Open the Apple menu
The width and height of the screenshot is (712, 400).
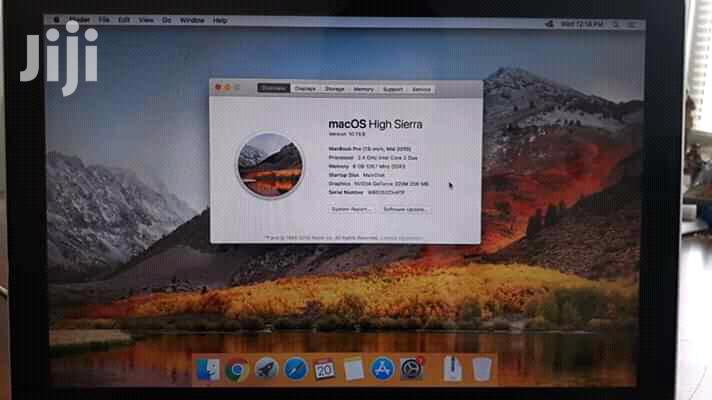pyautogui.click(x=56, y=20)
